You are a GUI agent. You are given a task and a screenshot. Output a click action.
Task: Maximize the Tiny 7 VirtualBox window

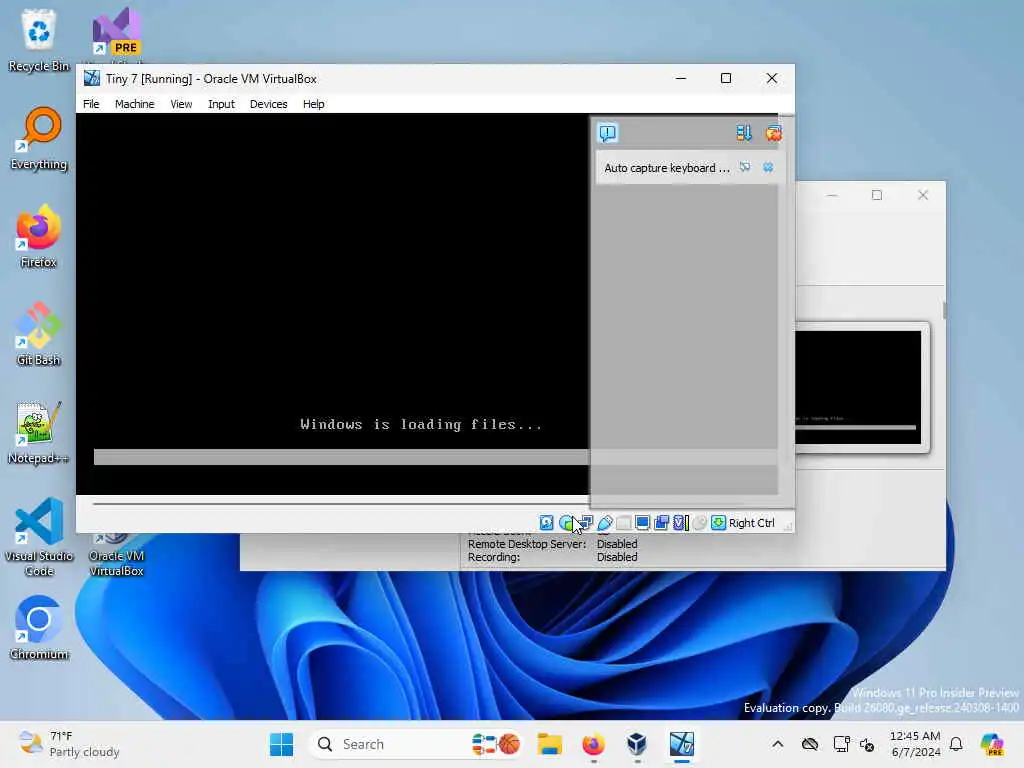pyautogui.click(x=726, y=78)
